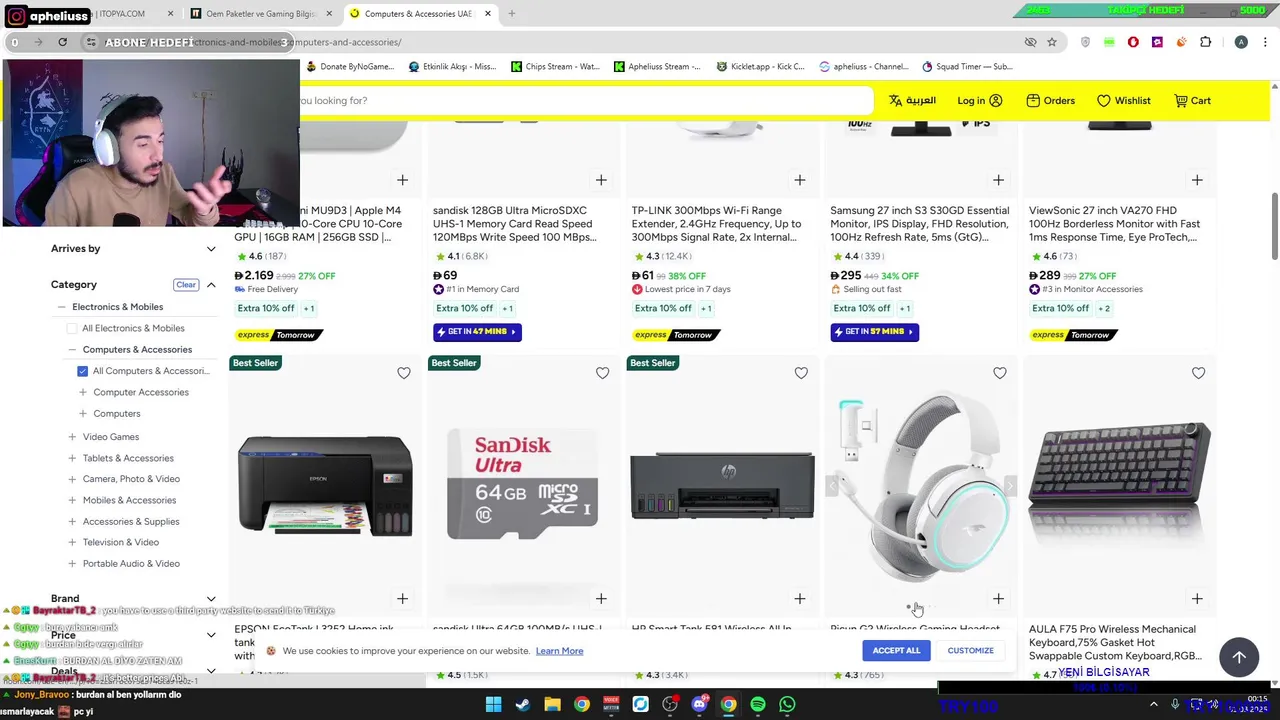Open Windows Start menu
Image resolution: width=1280 pixels, height=720 pixels.
point(493,705)
